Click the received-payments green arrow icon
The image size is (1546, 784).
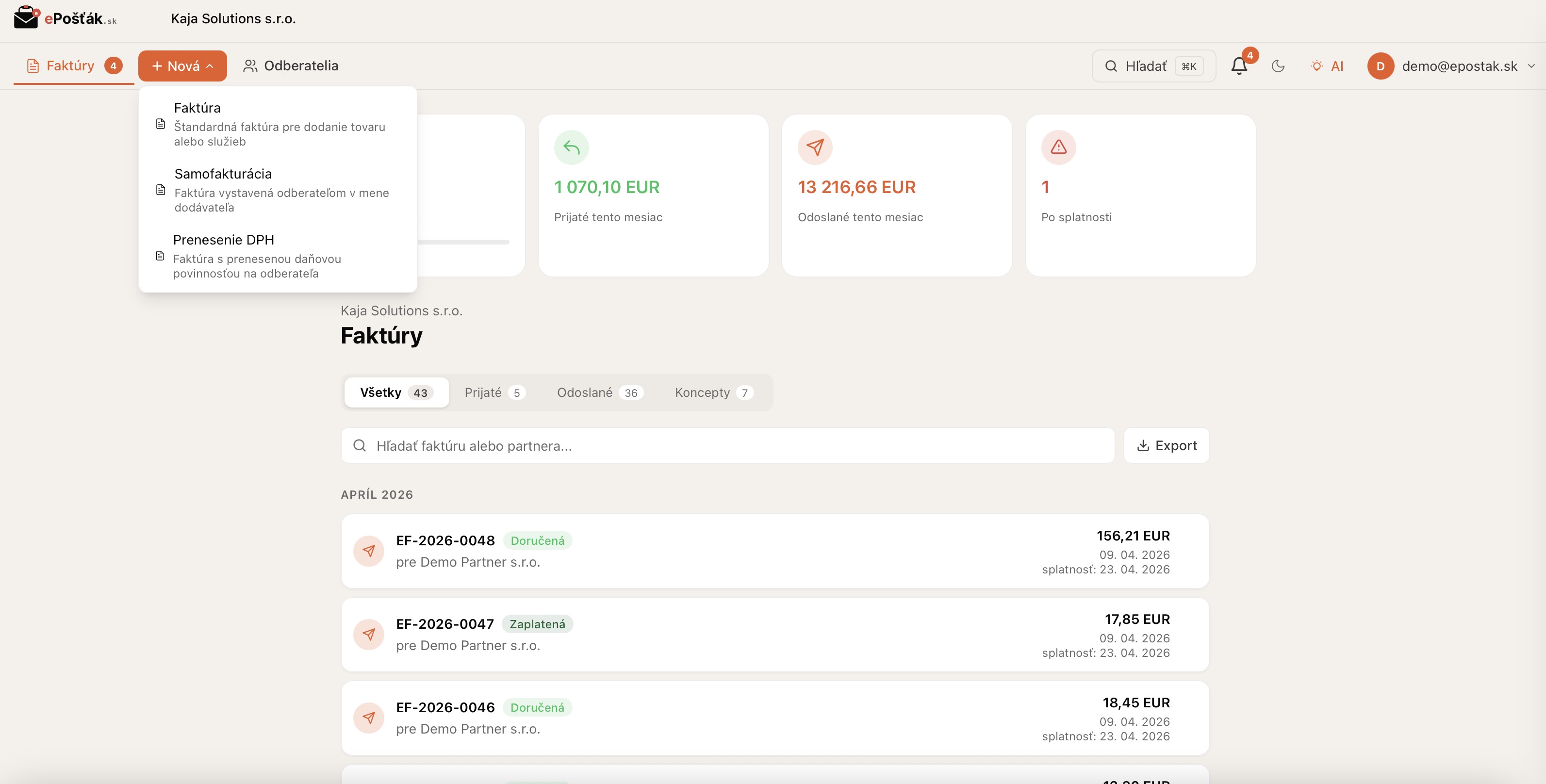coord(571,147)
